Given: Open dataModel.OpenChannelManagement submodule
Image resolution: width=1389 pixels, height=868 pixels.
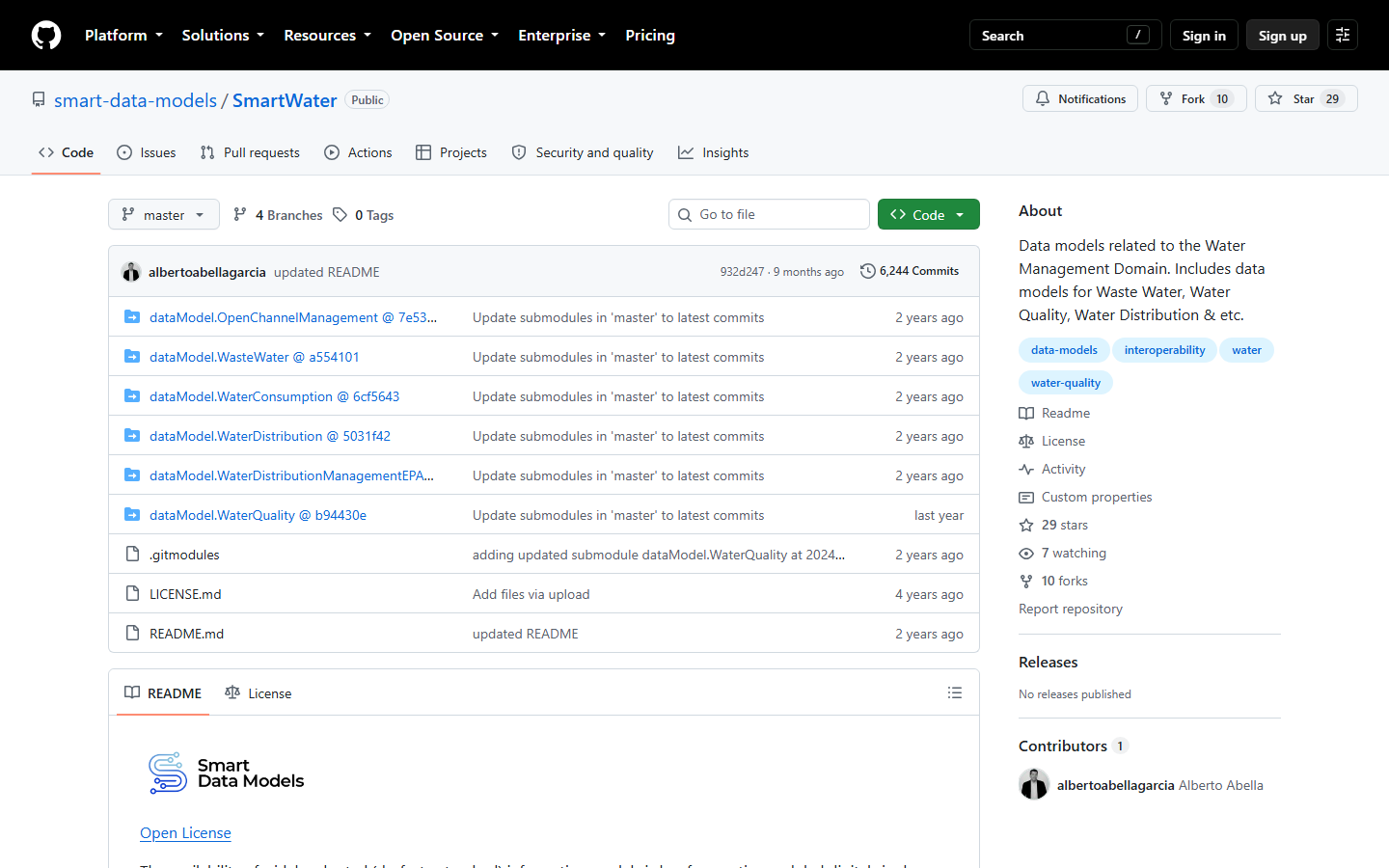Looking at the screenshot, I should tap(293, 317).
